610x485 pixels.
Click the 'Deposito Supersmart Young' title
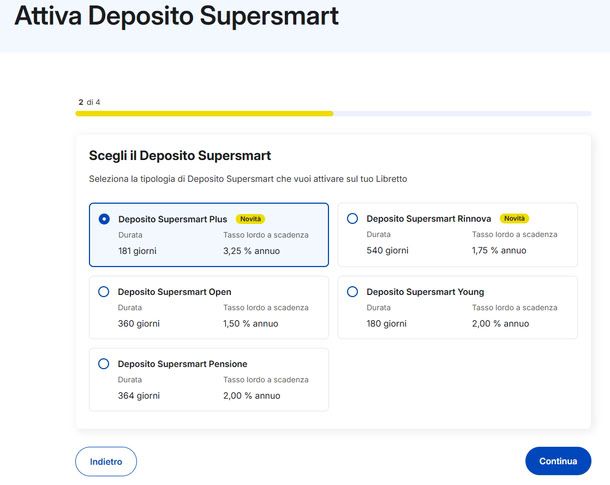425,292
